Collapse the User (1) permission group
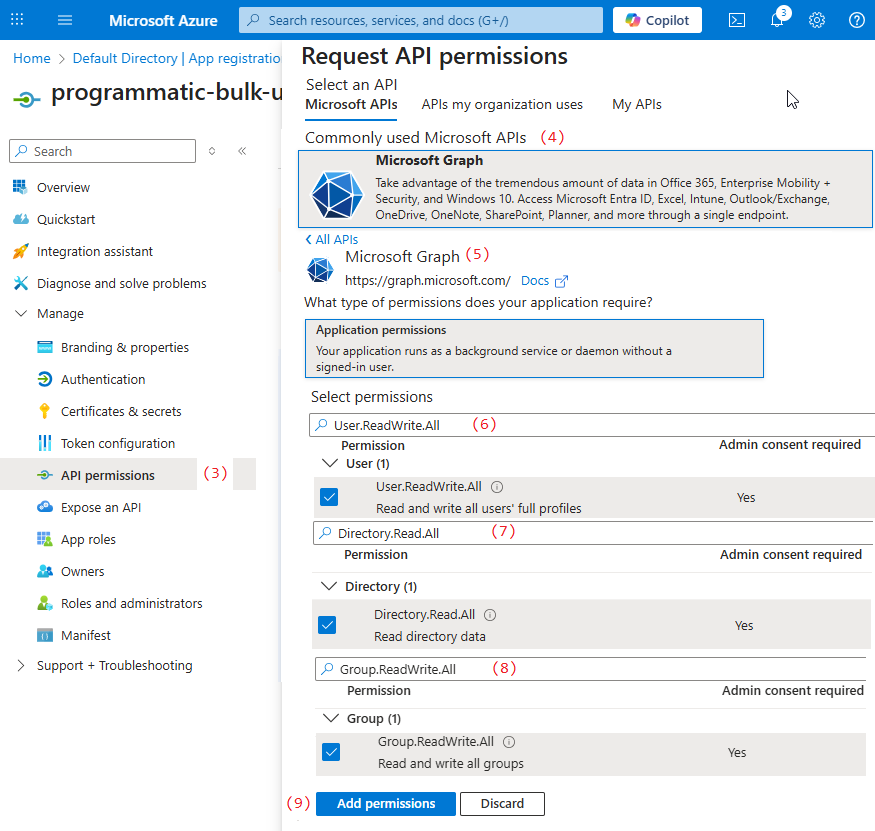Image resolution: width=875 pixels, height=831 pixels. tap(331, 463)
